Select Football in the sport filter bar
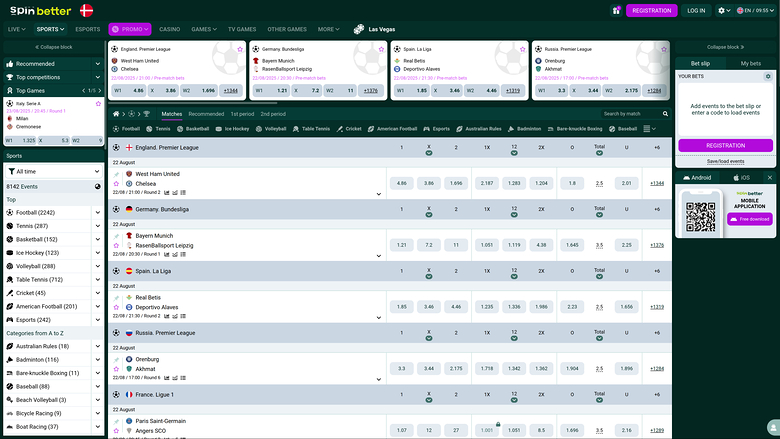 (x=126, y=129)
